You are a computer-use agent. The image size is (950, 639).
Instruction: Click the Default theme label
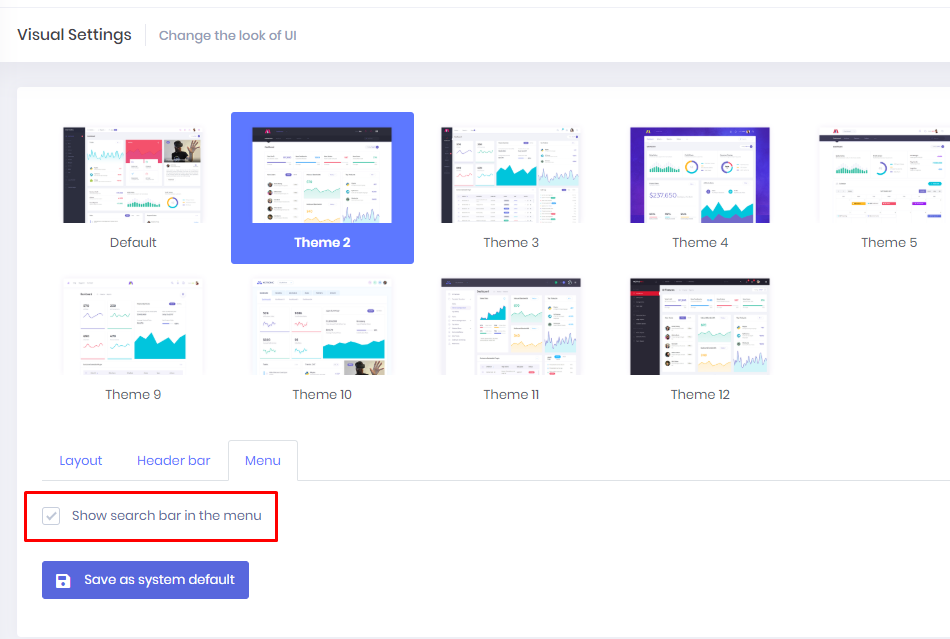133,242
